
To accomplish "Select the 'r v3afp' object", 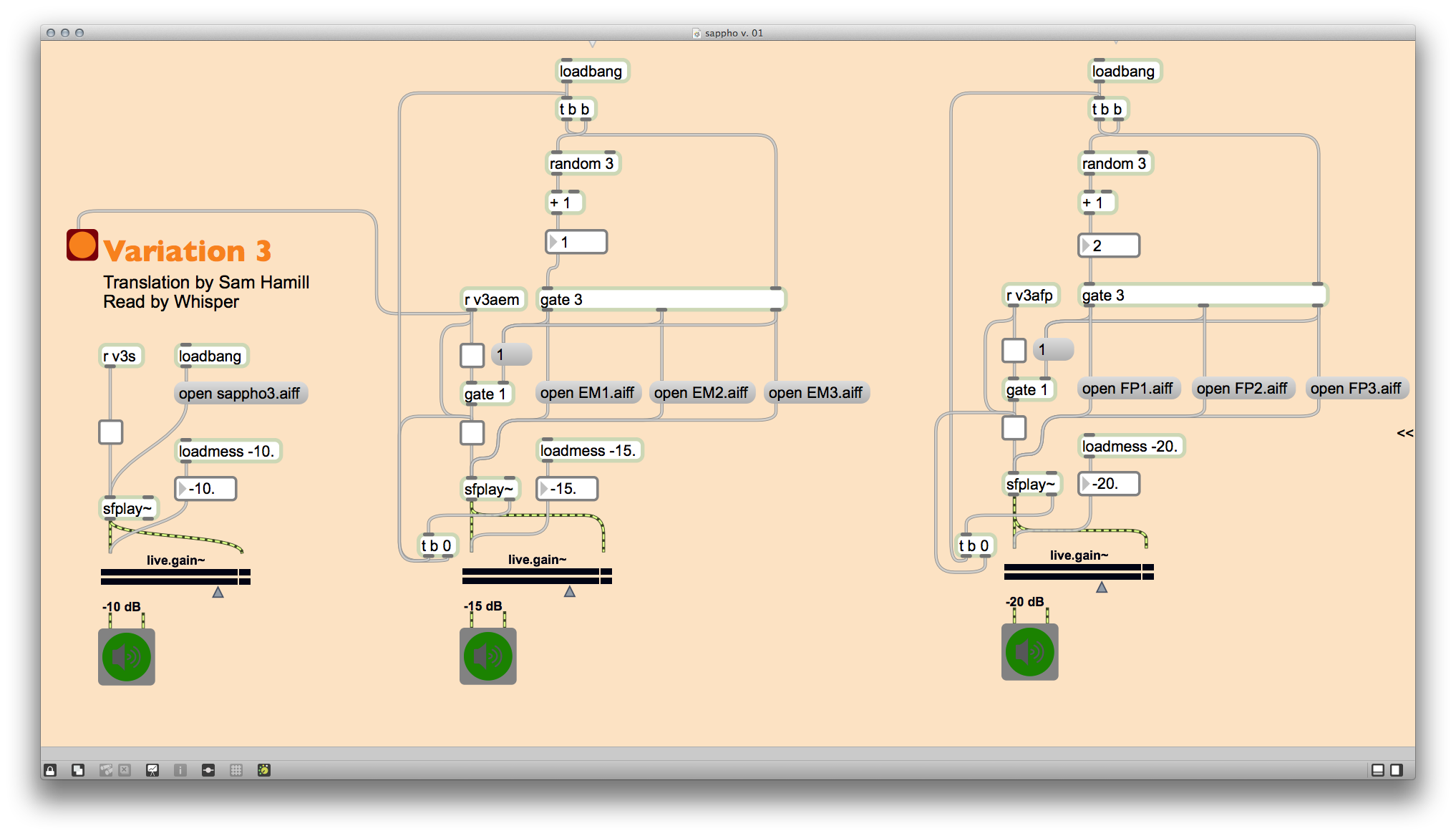I will pyautogui.click(x=1030, y=296).
